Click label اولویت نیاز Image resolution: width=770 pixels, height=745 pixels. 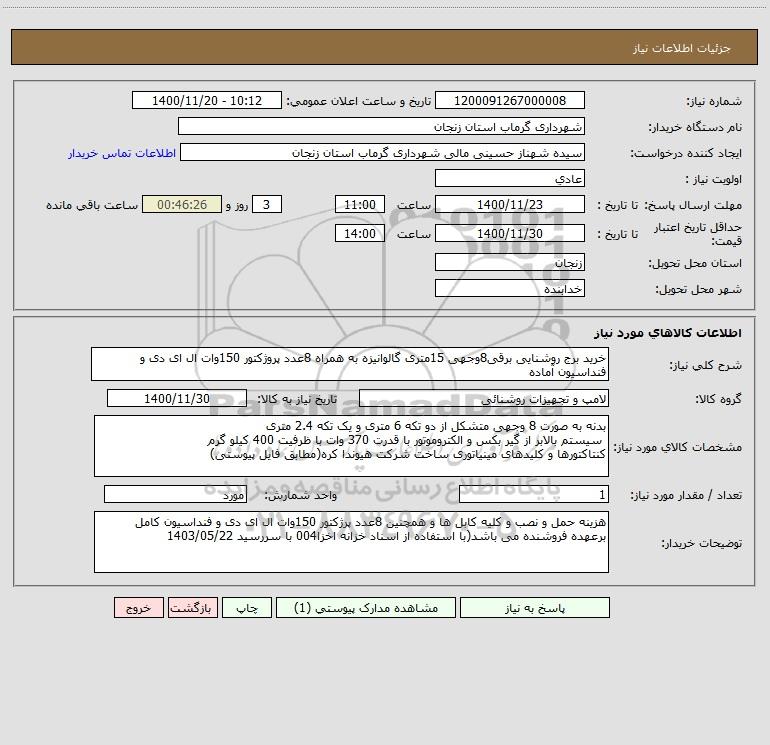click(x=714, y=180)
